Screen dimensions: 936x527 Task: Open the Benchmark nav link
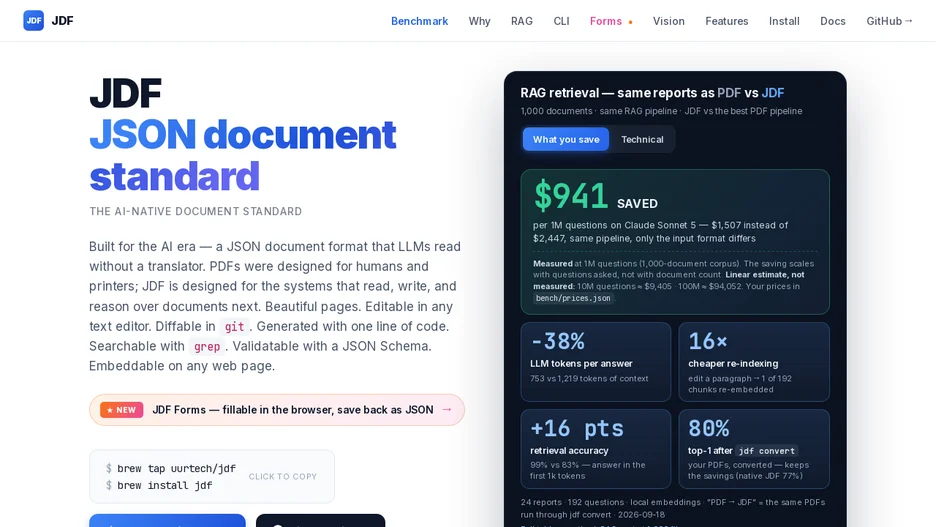tap(419, 21)
